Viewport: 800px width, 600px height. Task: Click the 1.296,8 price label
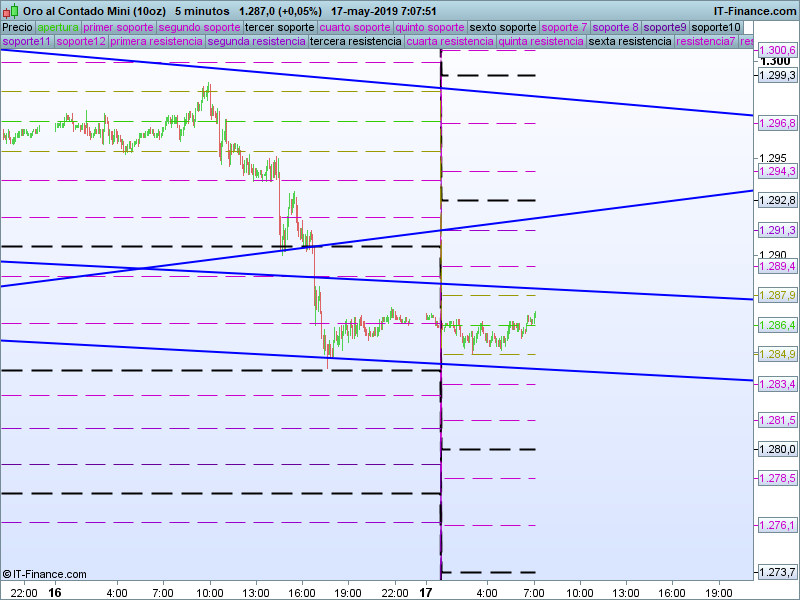coord(777,123)
